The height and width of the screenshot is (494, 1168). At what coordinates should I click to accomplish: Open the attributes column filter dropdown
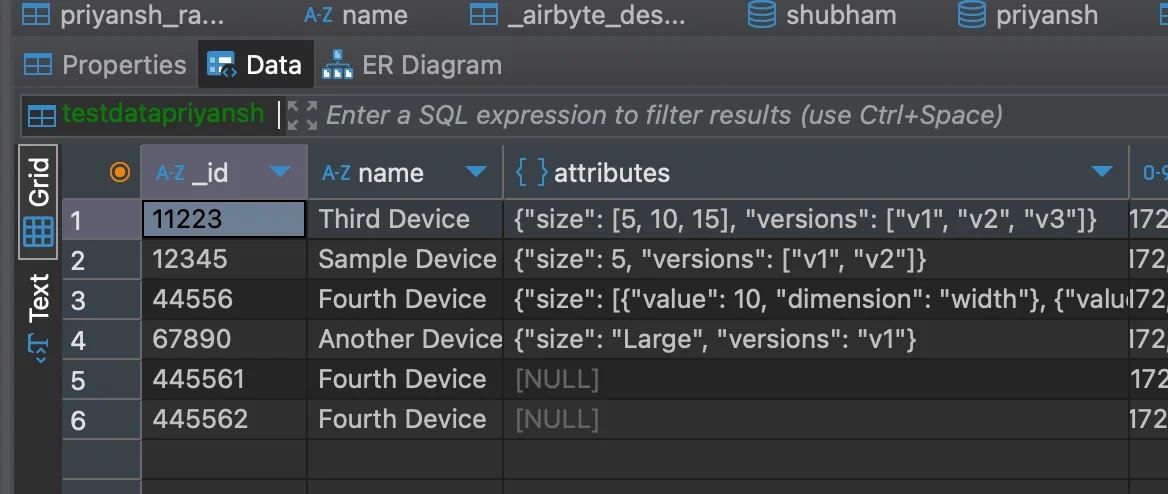pos(1102,173)
